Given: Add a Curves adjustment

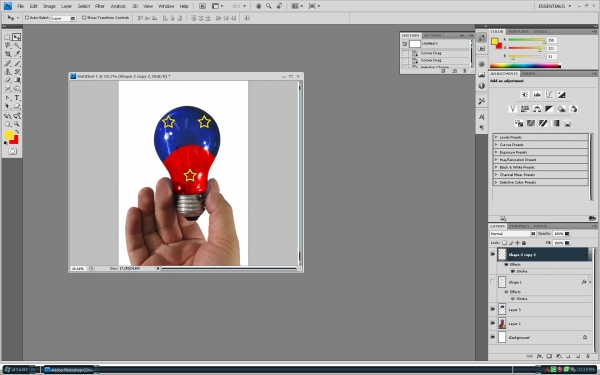Looking at the screenshot, I should 549,95.
